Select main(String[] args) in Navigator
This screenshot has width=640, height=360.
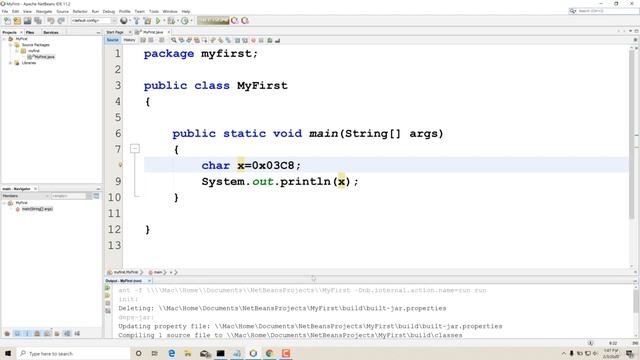coord(37,209)
